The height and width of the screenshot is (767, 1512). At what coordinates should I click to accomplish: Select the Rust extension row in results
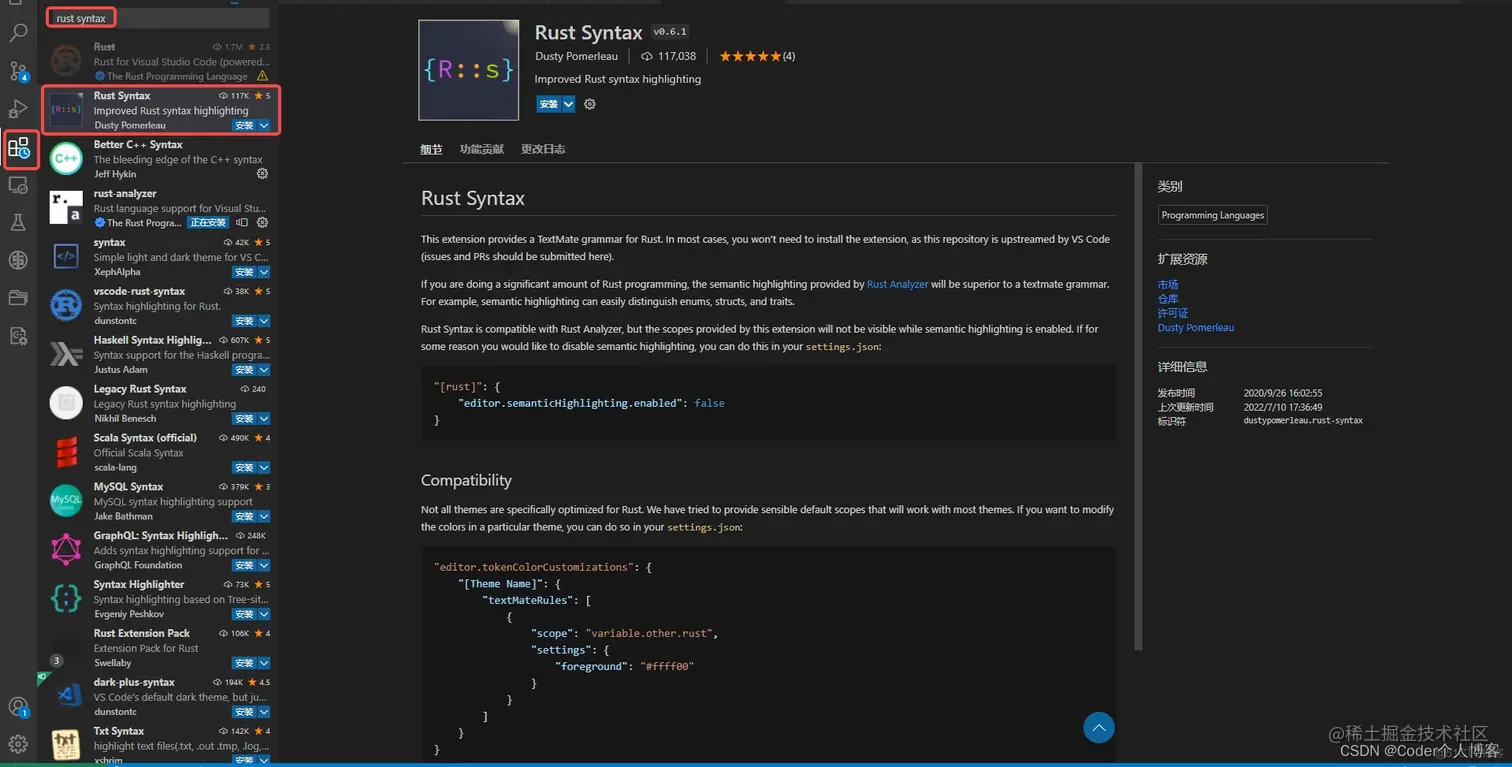160,61
